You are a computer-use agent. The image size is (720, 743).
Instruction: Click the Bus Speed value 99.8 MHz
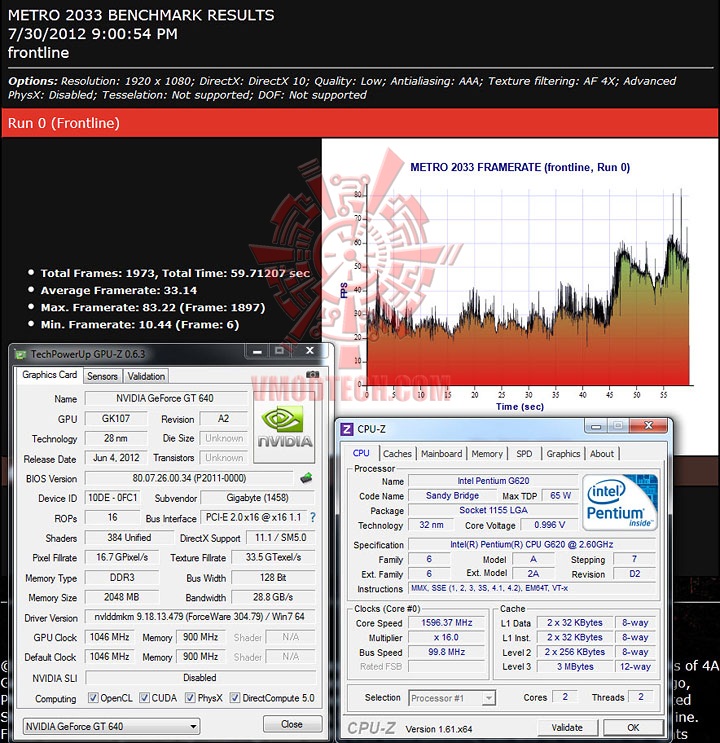click(447, 652)
